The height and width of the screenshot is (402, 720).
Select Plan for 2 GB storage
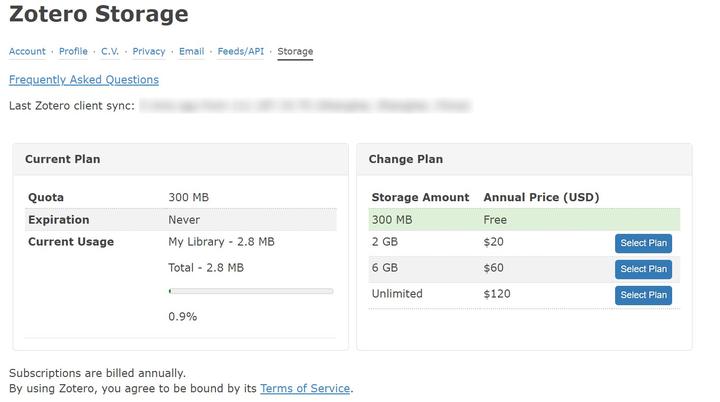[x=643, y=243]
